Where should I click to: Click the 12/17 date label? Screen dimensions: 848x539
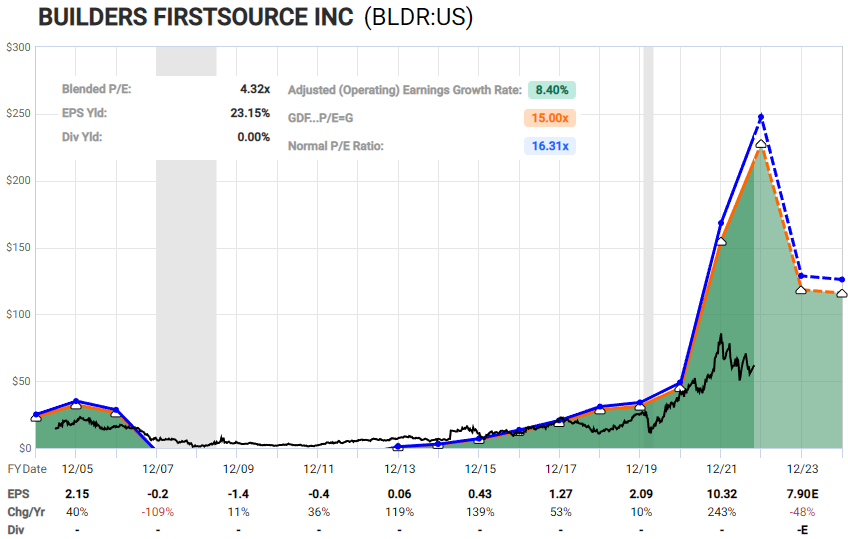[x=561, y=469]
